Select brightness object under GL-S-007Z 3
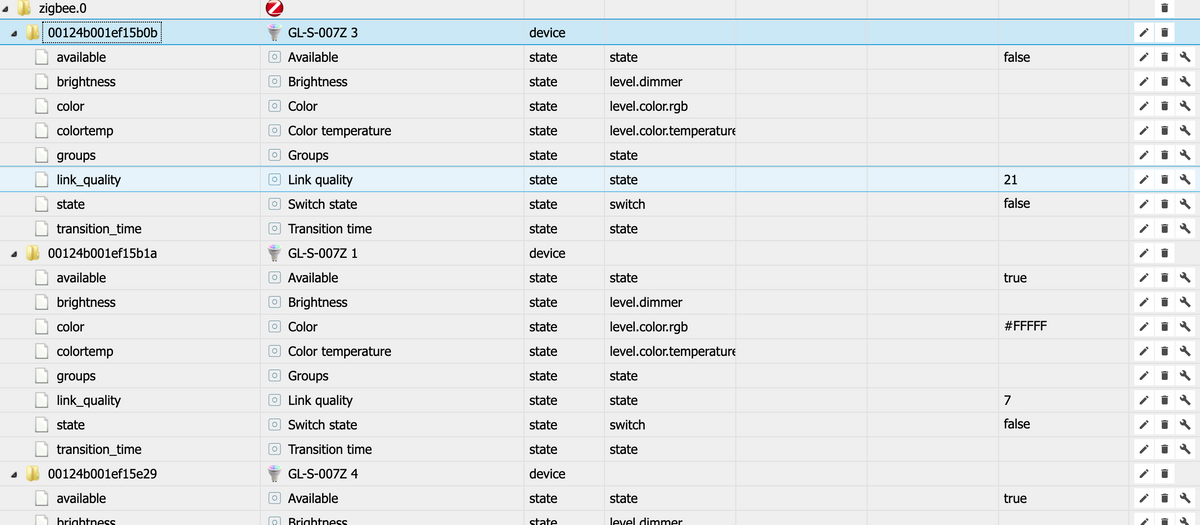The width and height of the screenshot is (1200, 525). [86, 82]
